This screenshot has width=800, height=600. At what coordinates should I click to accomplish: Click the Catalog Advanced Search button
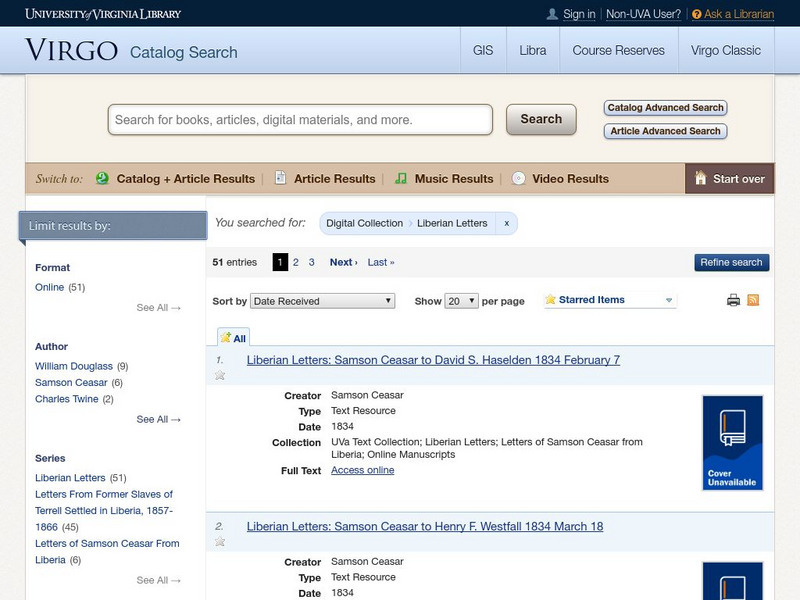666,108
